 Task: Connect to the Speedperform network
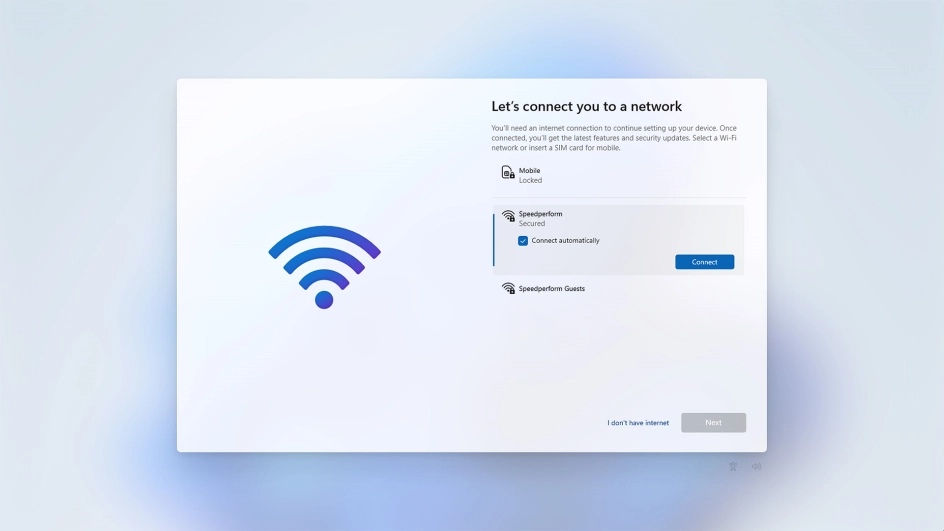click(x=704, y=262)
